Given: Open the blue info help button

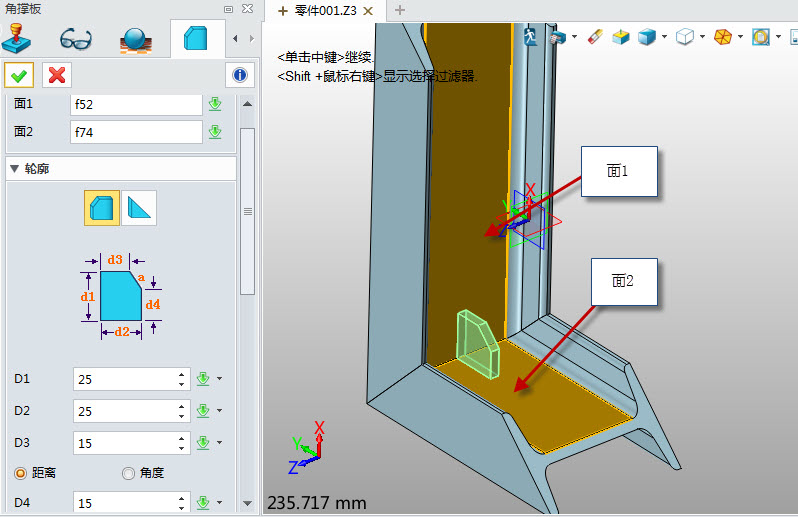Looking at the screenshot, I should 240,75.
